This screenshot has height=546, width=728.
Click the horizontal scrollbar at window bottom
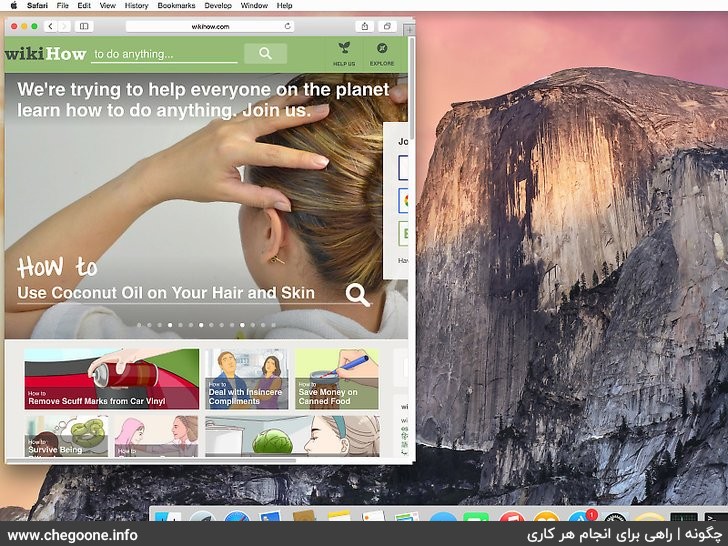click(x=151, y=461)
